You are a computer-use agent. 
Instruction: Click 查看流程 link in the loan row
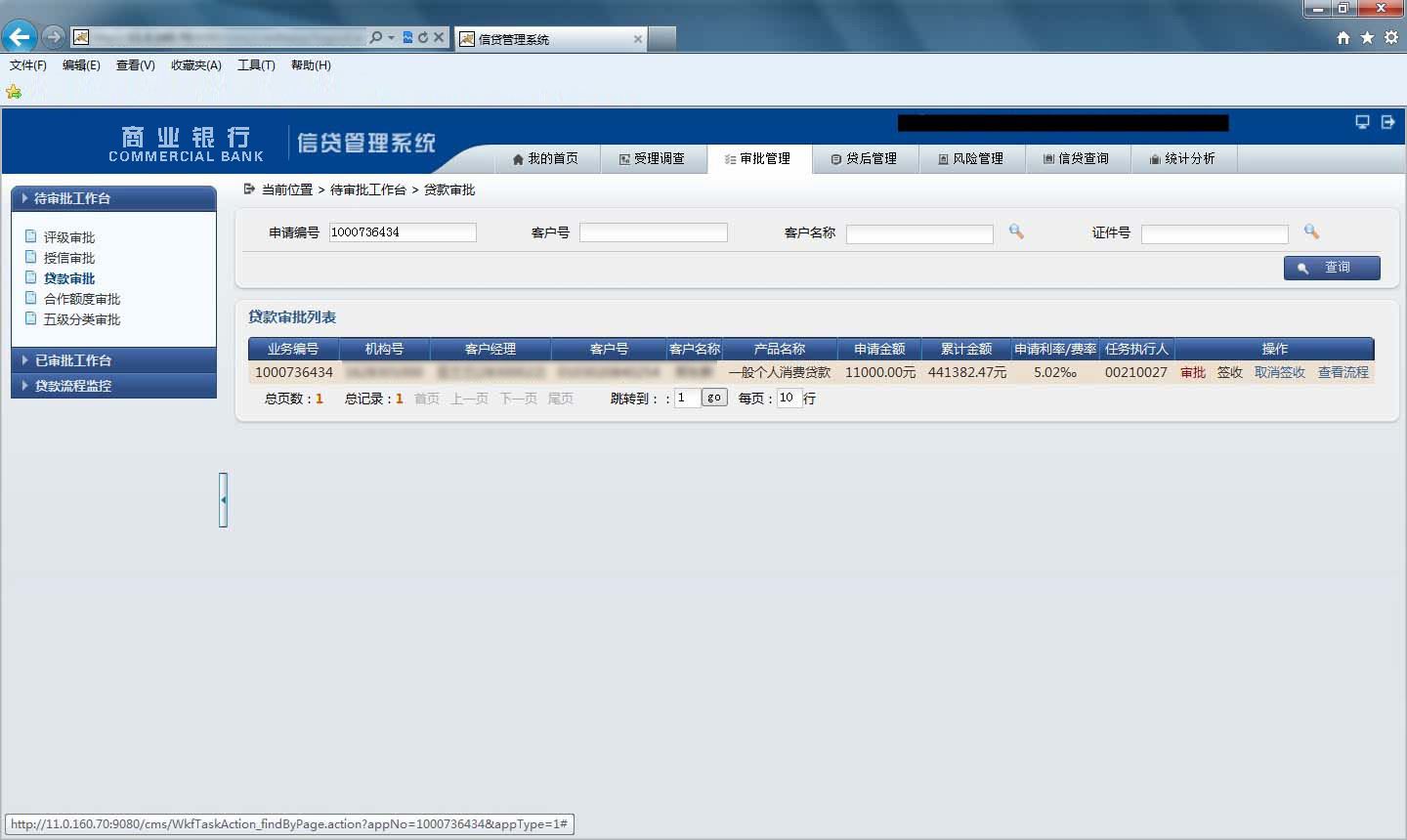click(x=1343, y=372)
